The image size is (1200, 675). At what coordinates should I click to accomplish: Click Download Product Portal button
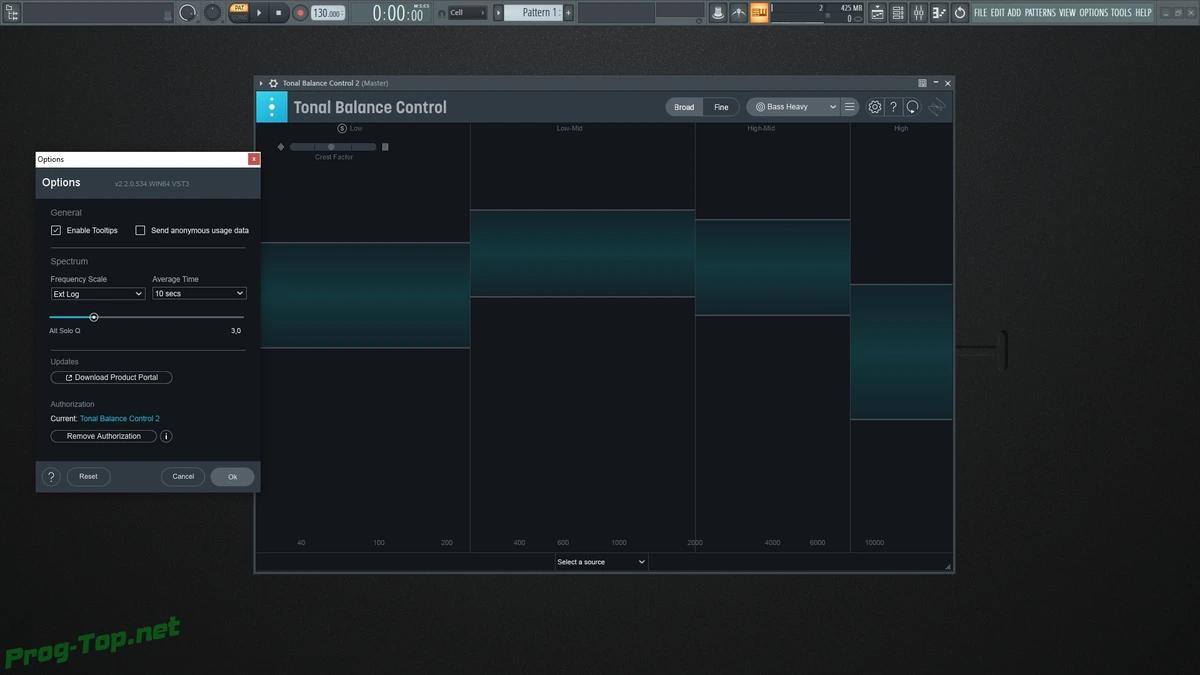coord(112,378)
